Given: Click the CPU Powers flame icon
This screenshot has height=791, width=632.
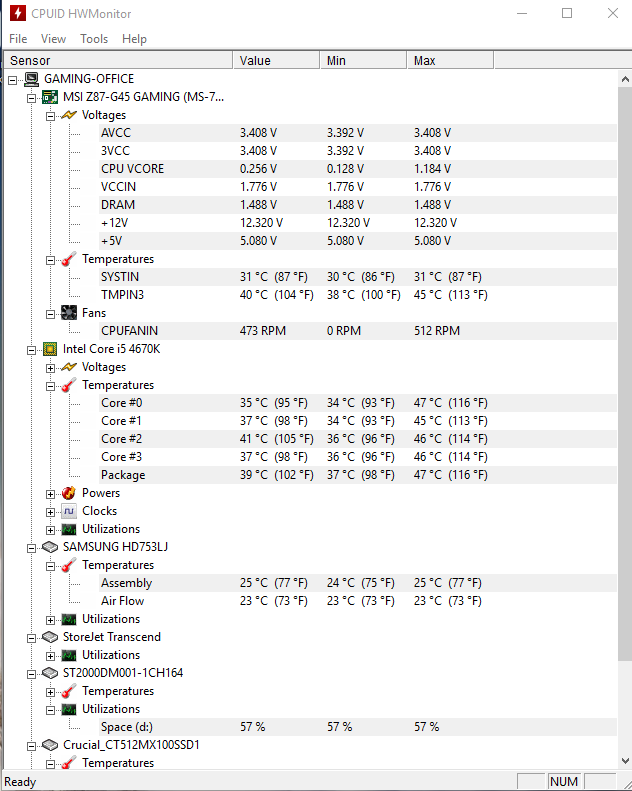Looking at the screenshot, I should (69, 493).
